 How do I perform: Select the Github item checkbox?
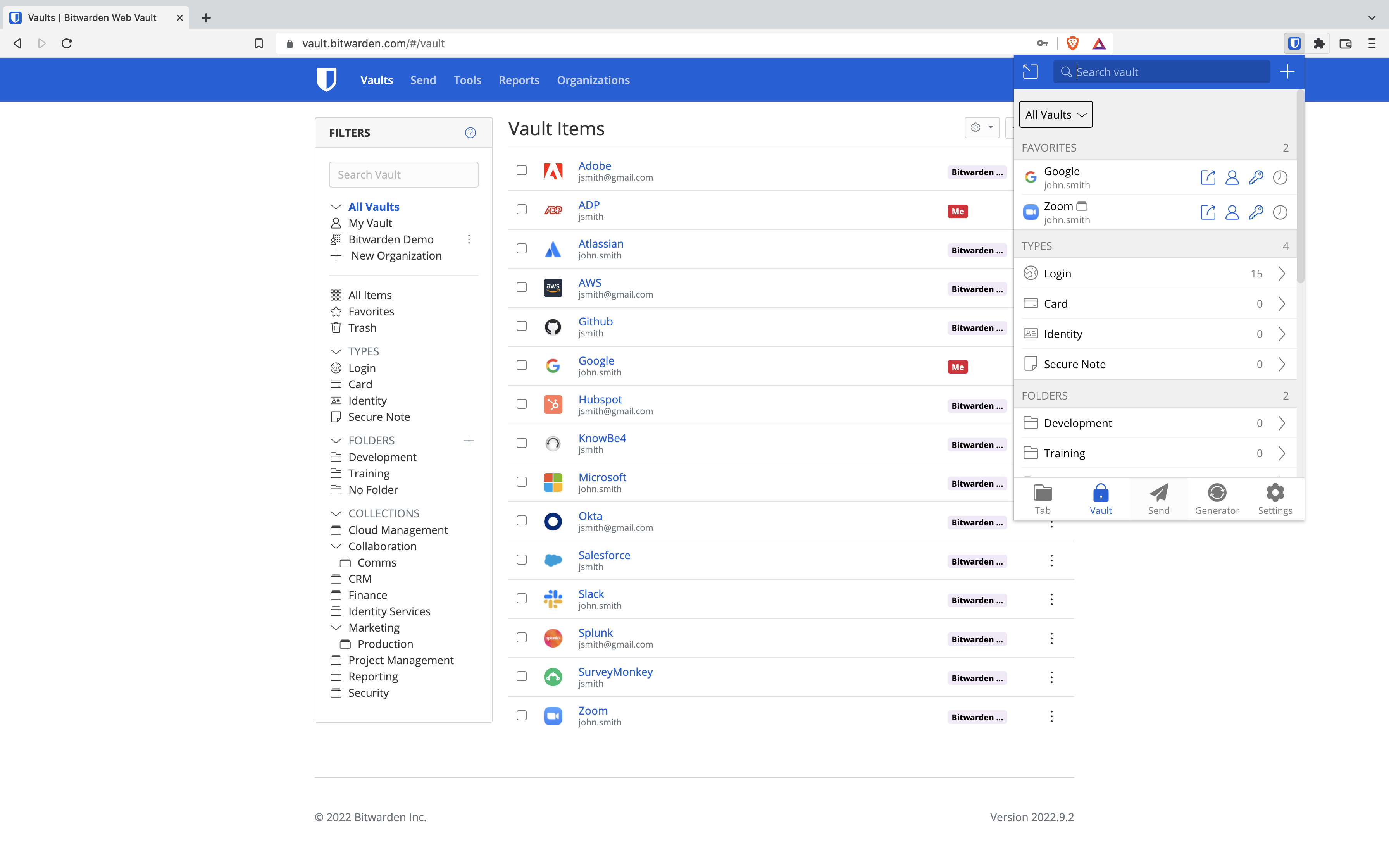click(521, 326)
